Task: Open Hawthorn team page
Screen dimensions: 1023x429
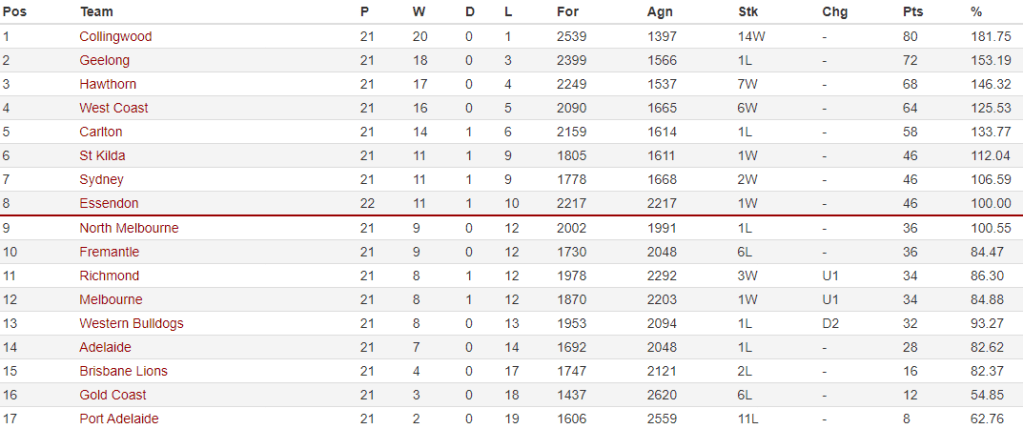Action: pyautogui.click(x=108, y=84)
